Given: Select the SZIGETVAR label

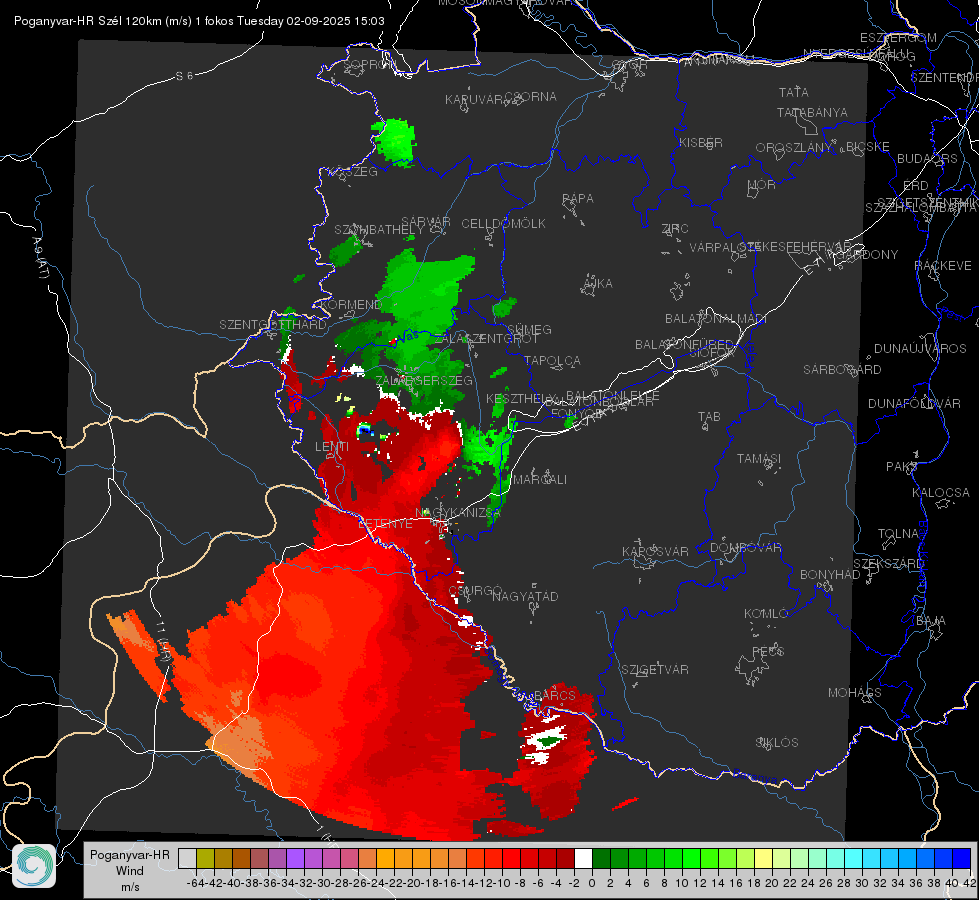Looking at the screenshot, I should pyautogui.click(x=655, y=670).
